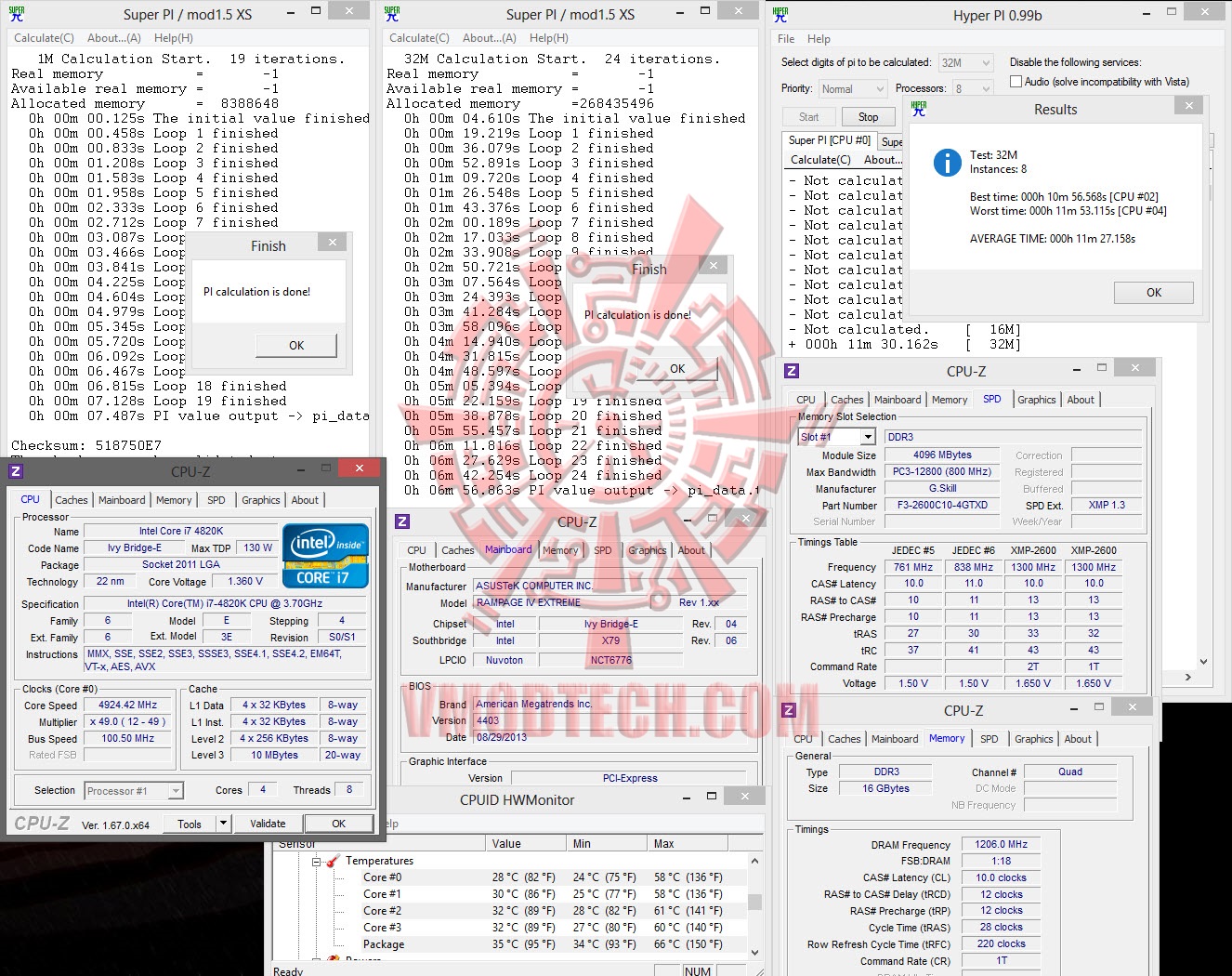Click OK in the 1M Super PI Finish dialog
The height and width of the screenshot is (976, 1232).
[296, 346]
